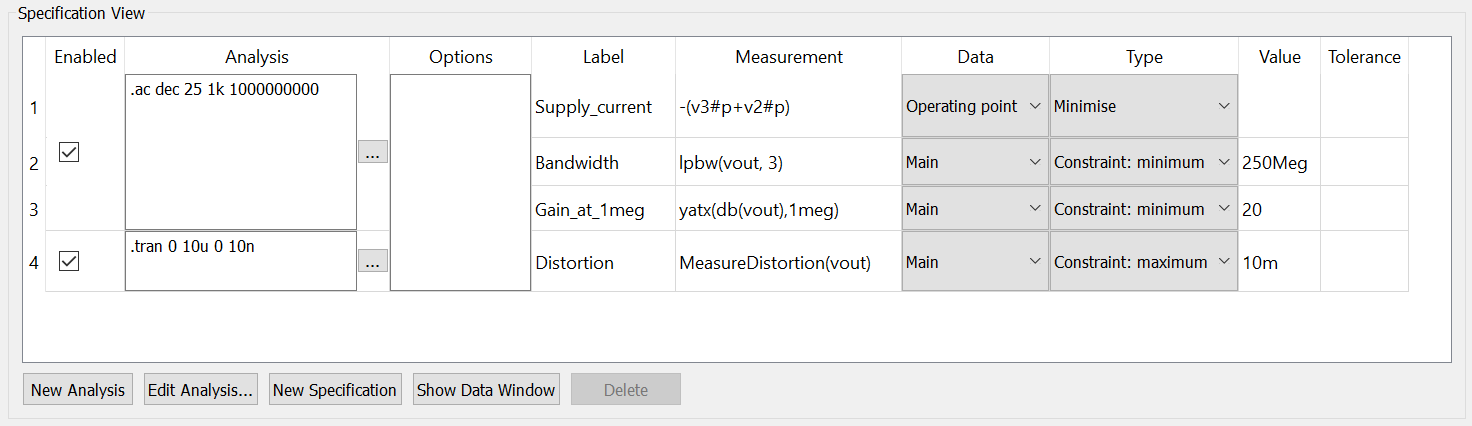Expand the Data dropdown for Bandwidth row
Image resolution: width=1472 pixels, height=426 pixels.
click(x=975, y=162)
